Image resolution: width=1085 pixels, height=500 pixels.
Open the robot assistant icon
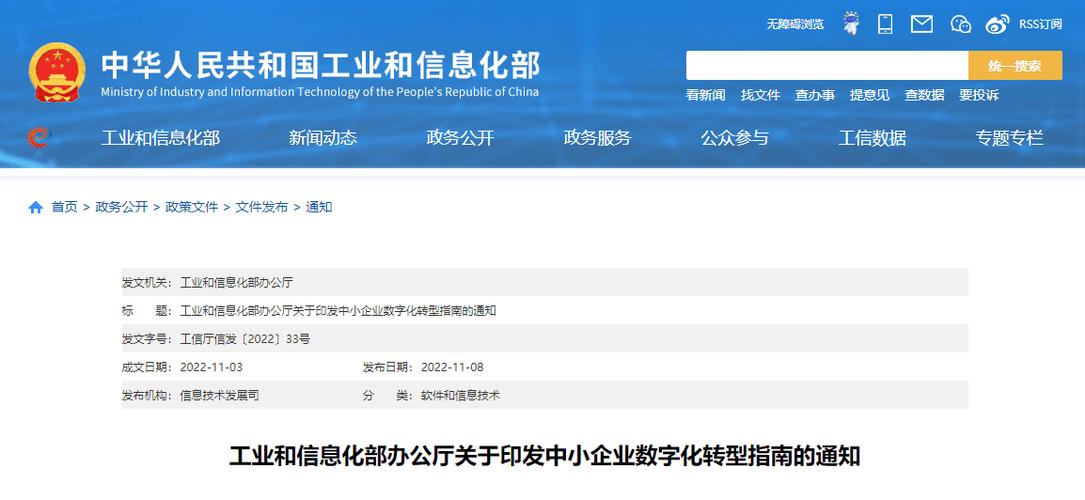[852, 24]
